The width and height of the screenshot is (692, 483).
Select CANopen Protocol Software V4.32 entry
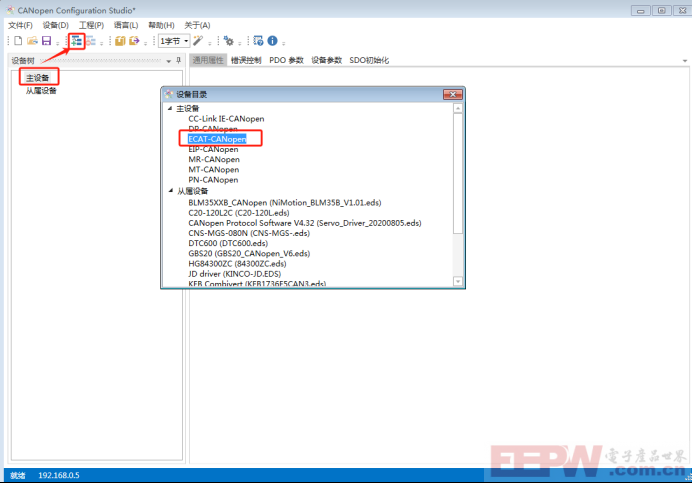coord(305,223)
